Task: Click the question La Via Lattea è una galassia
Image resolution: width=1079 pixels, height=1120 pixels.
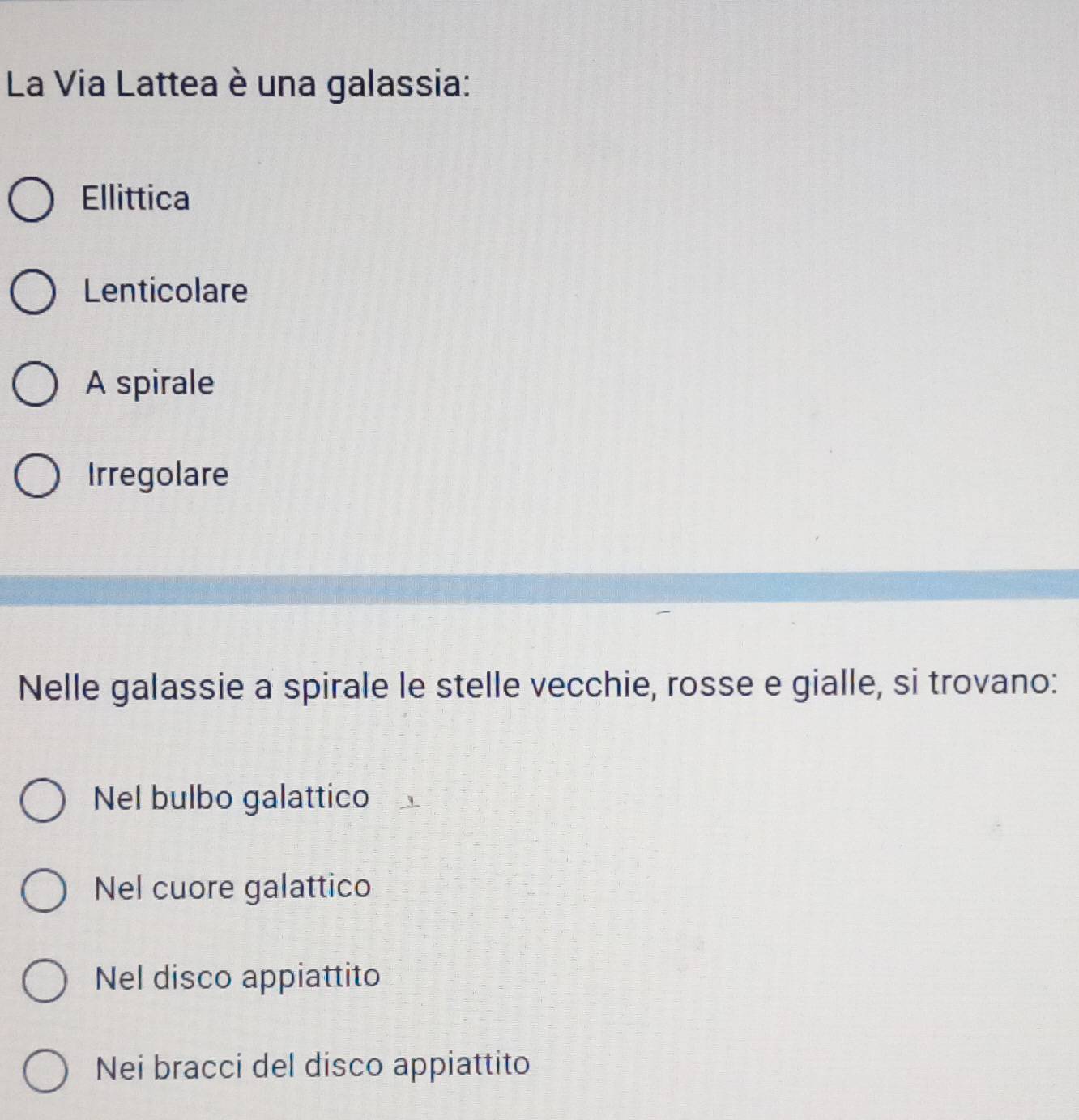Action: (x=239, y=84)
